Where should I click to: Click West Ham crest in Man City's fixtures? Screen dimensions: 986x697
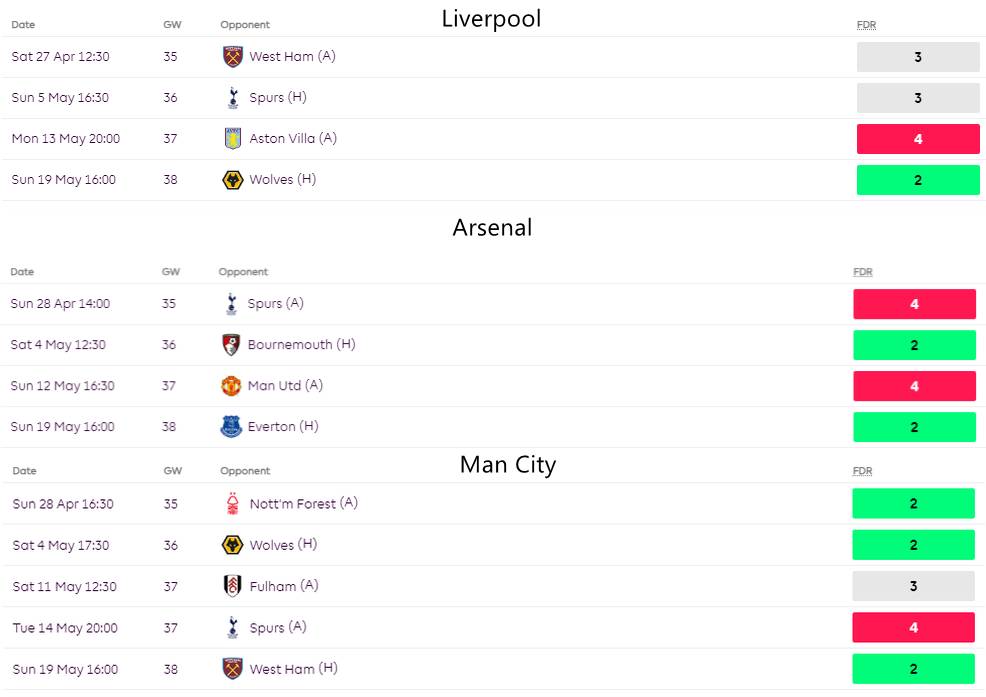233,669
